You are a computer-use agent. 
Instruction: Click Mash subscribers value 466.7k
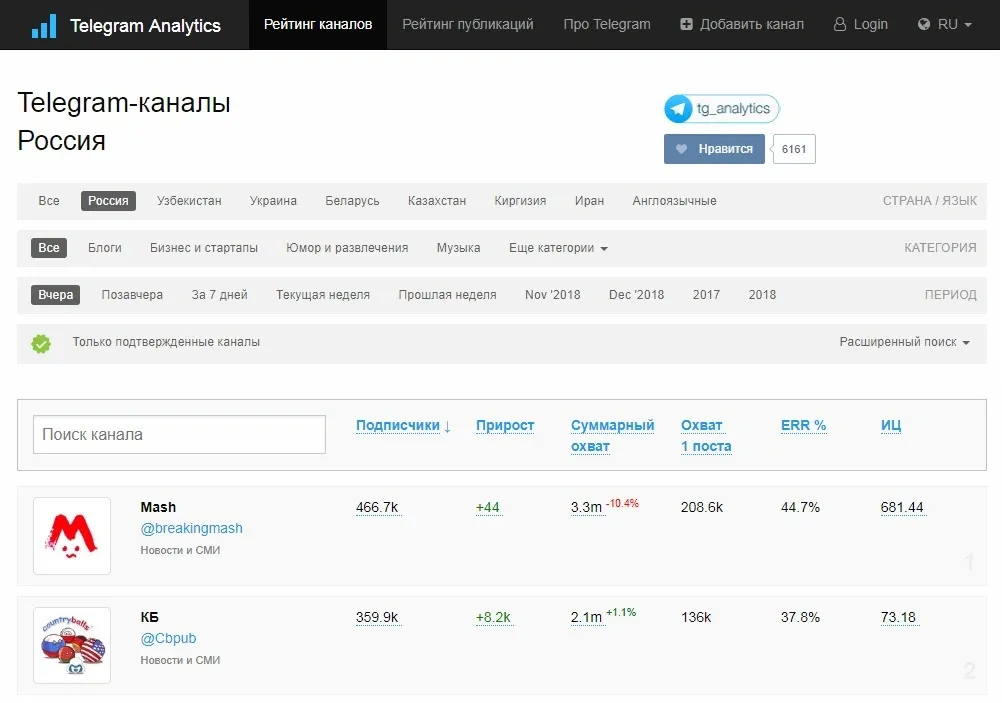click(377, 507)
